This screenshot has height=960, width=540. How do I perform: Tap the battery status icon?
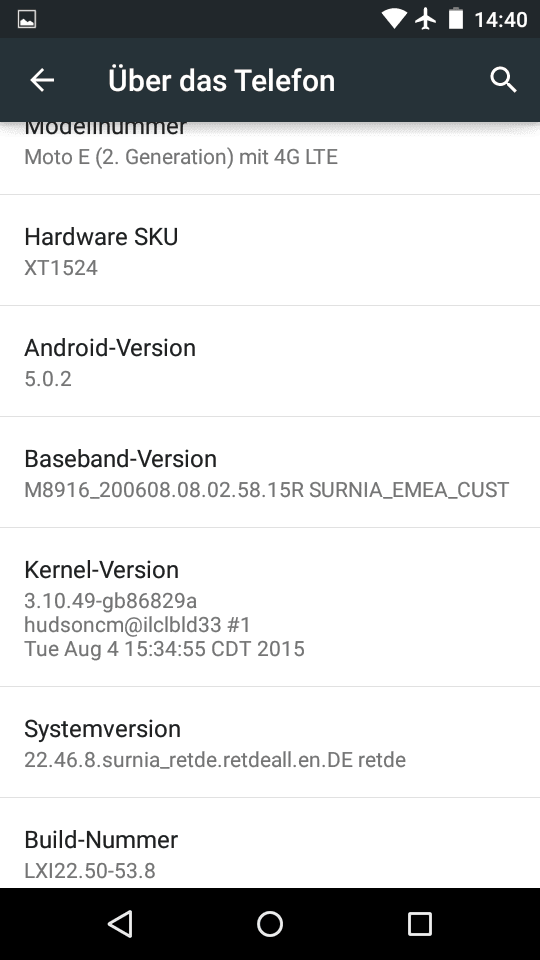456,19
